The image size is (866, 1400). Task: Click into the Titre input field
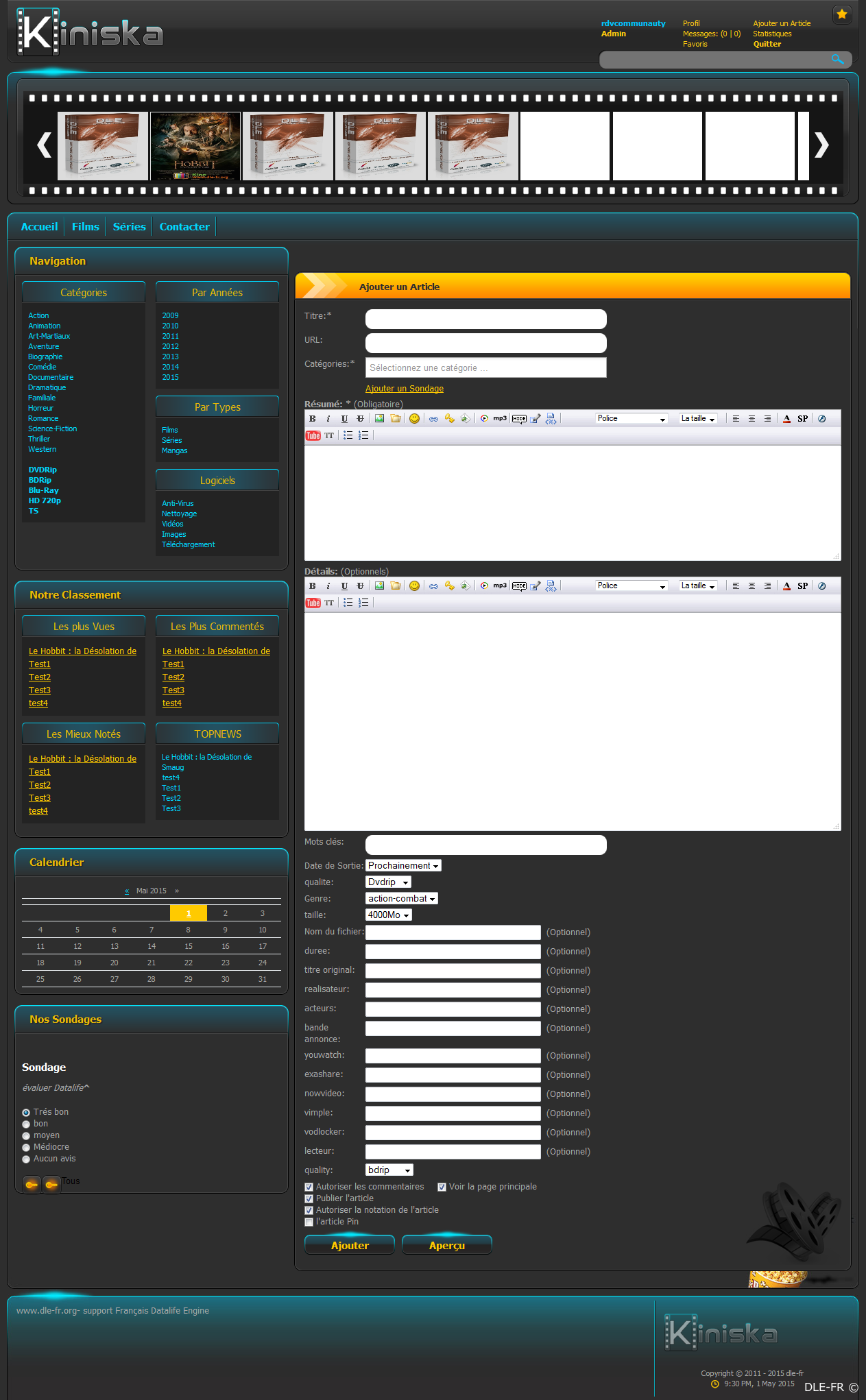point(485,319)
